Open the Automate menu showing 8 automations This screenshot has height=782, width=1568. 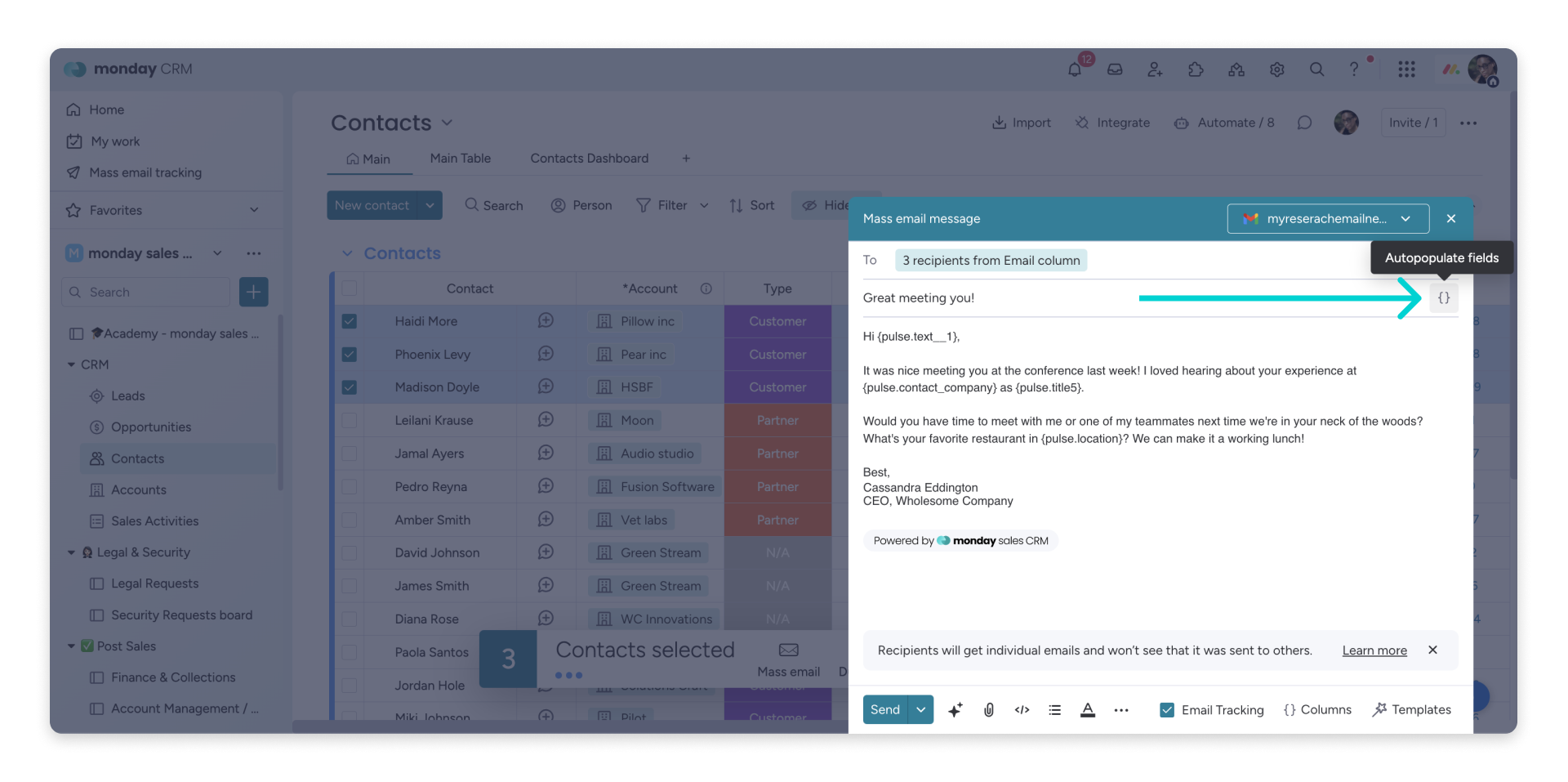(x=1224, y=123)
